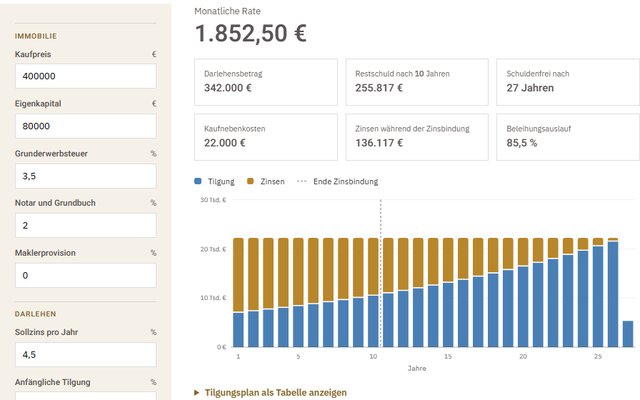Click the Kaufnebenkosten 22.000 € card
The width and height of the screenshot is (640, 400).
266,137
